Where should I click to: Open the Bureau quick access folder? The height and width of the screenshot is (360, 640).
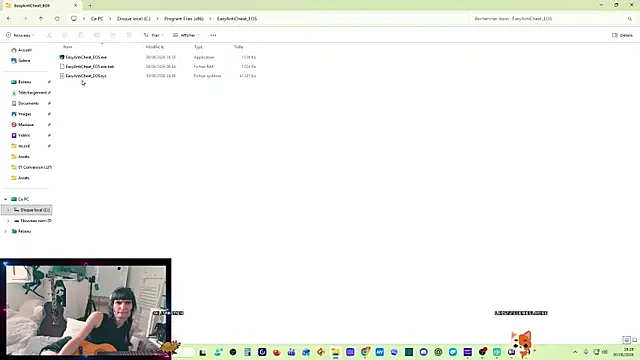tap(24, 82)
